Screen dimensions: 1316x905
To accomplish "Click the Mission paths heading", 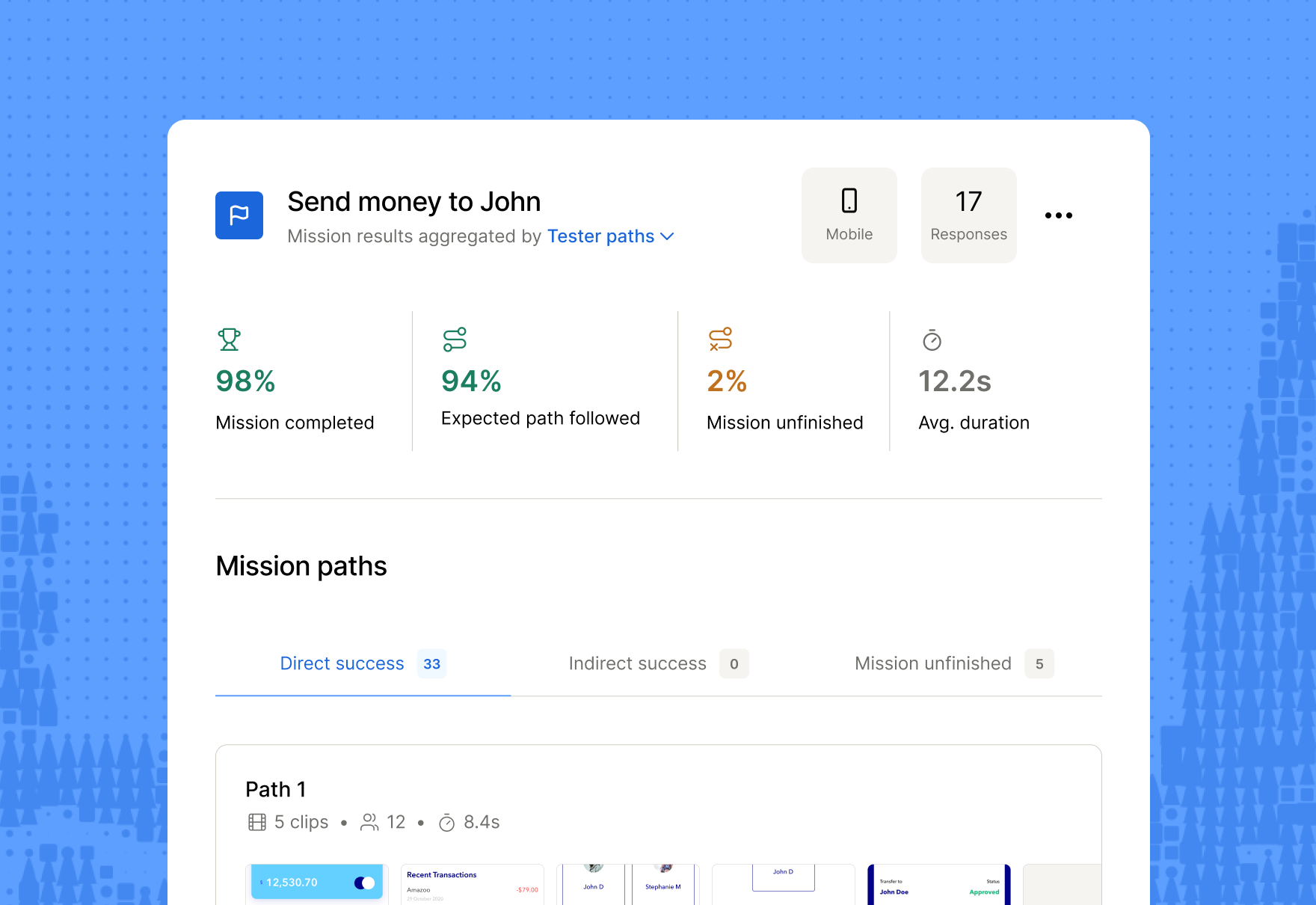I will tap(301, 566).
